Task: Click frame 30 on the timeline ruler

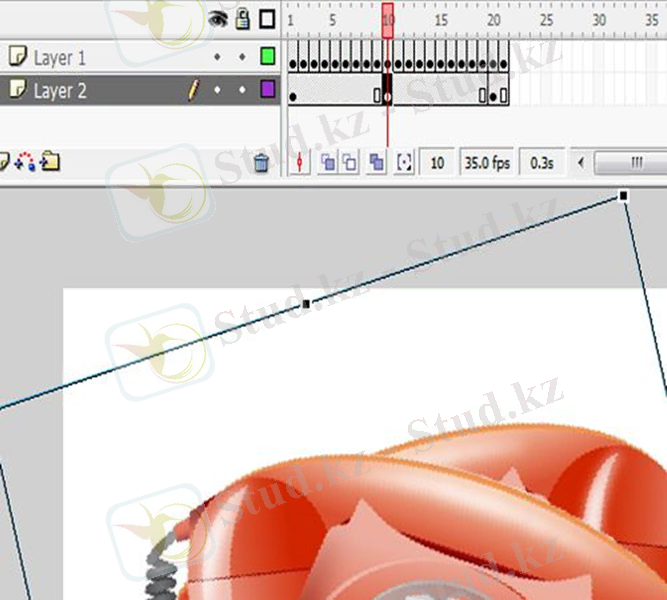Action: tap(599, 20)
